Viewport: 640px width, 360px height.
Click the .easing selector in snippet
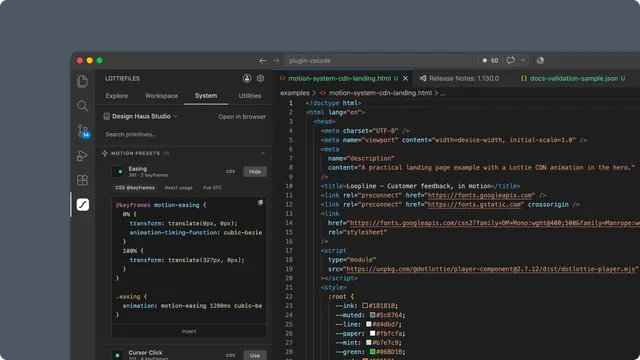128,297
